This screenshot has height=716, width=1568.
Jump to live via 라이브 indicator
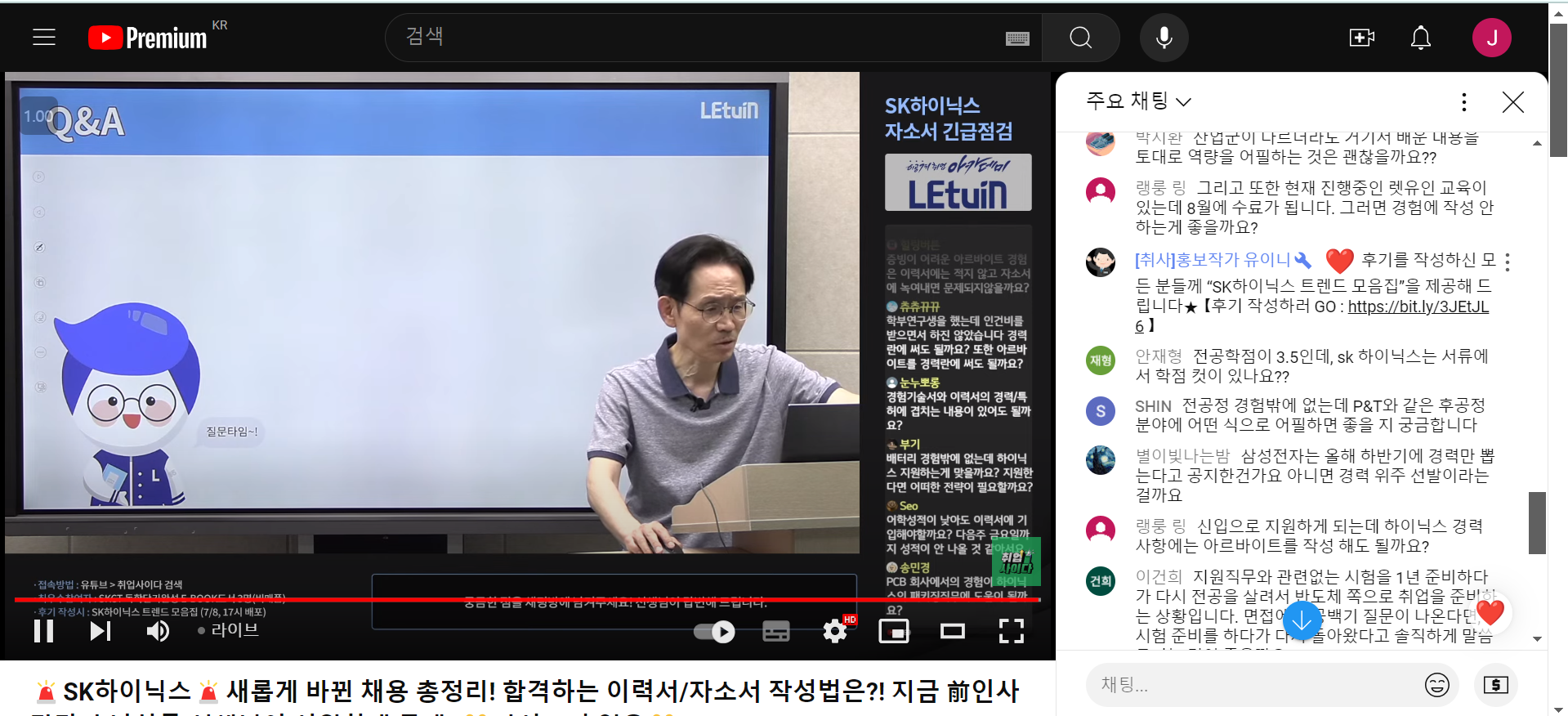pos(228,630)
